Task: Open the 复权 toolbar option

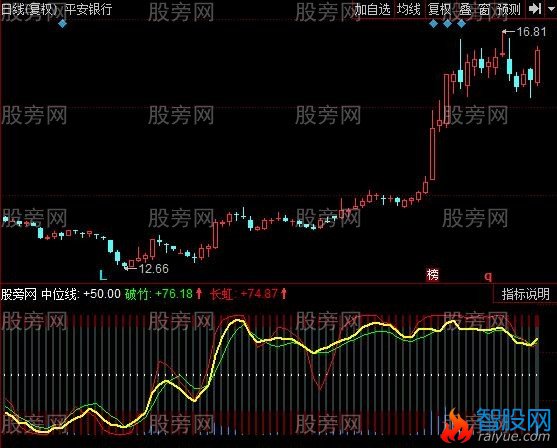Action: (x=439, y=9)
